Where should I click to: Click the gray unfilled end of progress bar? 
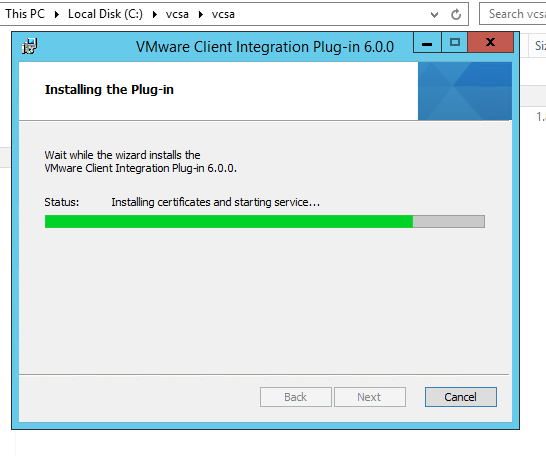448,221
